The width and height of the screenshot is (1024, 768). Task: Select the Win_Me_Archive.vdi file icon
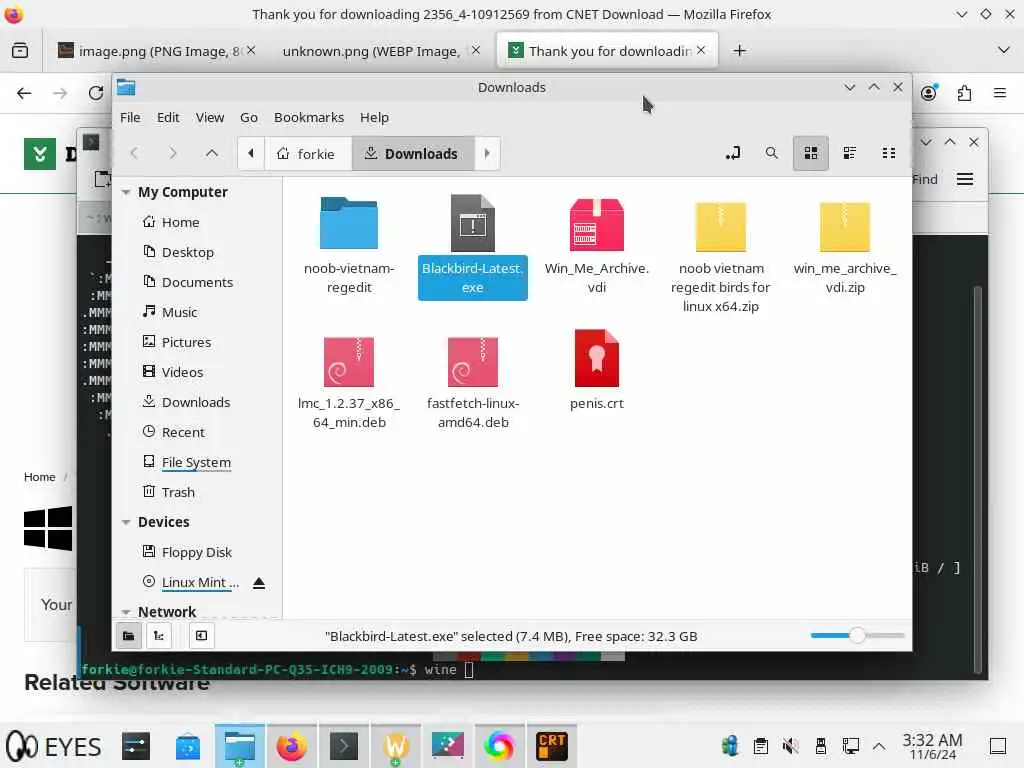pyautogui.click(x=596, y=224)
